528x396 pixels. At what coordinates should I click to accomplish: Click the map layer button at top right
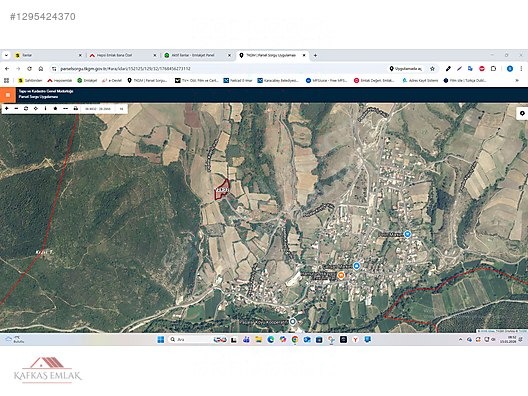tap(522, 113)
